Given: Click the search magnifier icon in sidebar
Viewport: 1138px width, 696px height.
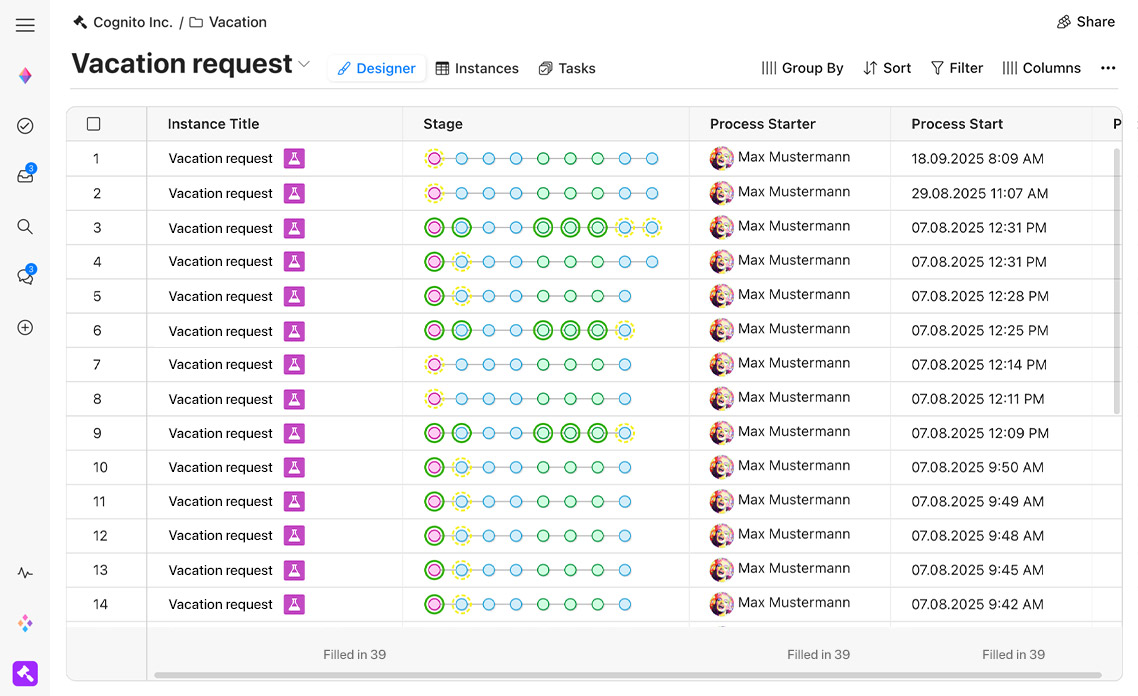Looking at the screenshot, I should coord(25,227).
